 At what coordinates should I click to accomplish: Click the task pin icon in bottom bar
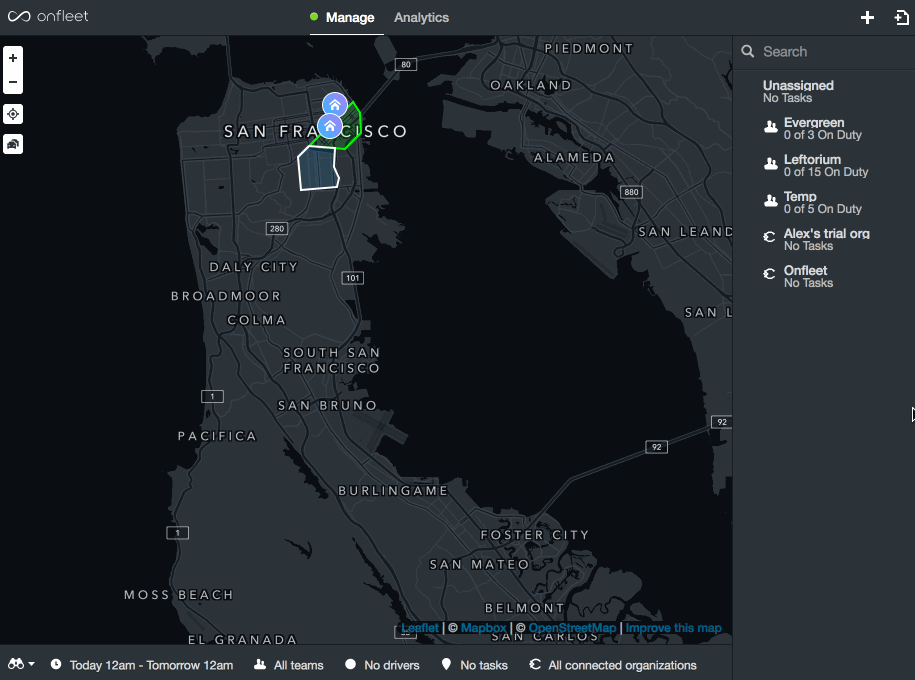446,664
